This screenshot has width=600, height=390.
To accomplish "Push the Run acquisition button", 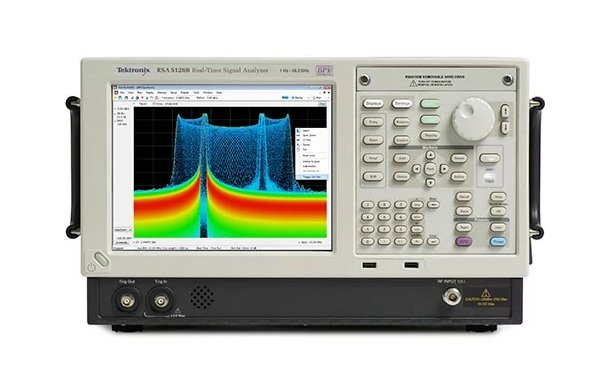I will coord(489,158).
